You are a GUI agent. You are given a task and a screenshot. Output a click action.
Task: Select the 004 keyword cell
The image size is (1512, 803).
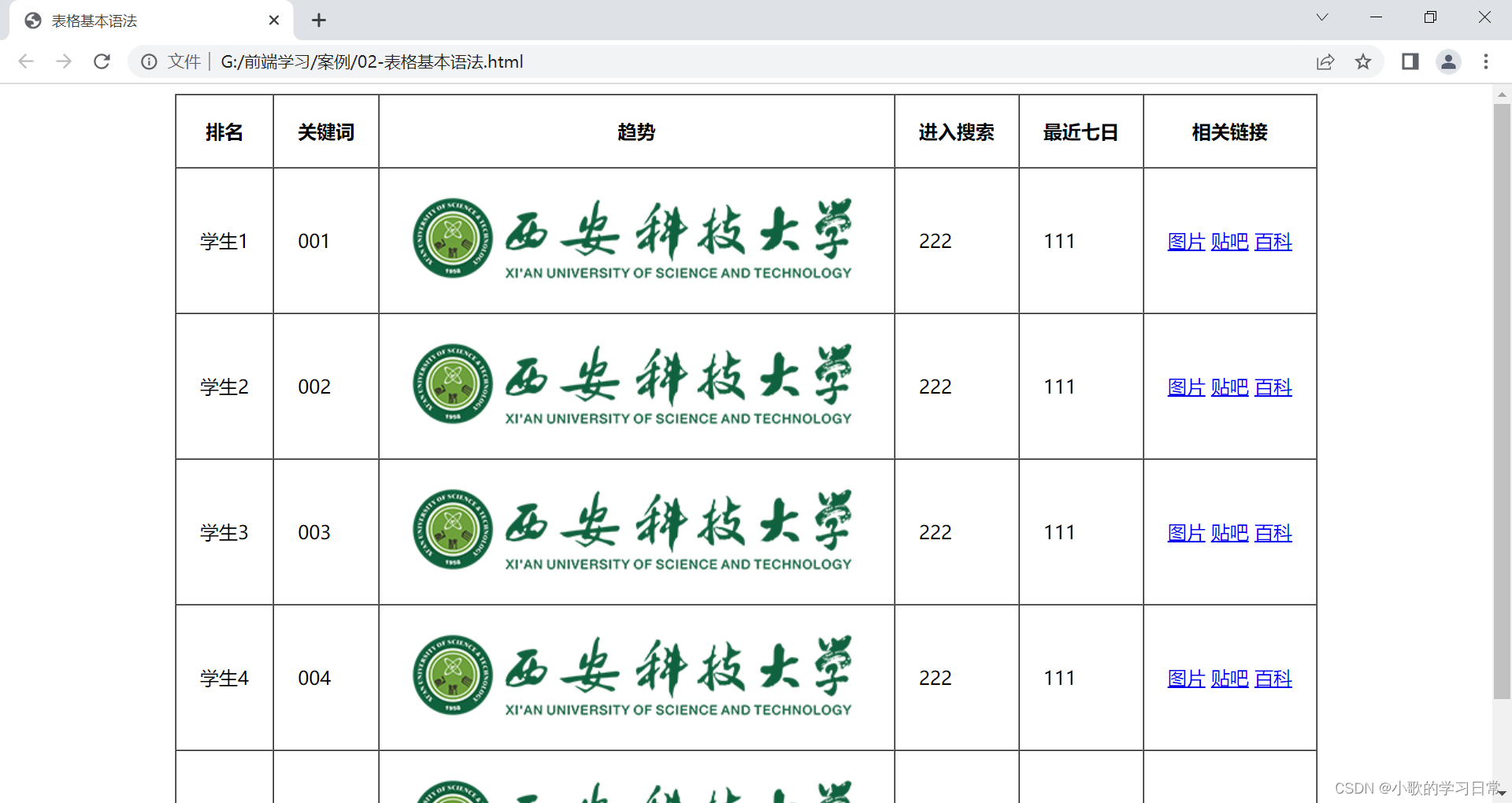click(326, 678)
